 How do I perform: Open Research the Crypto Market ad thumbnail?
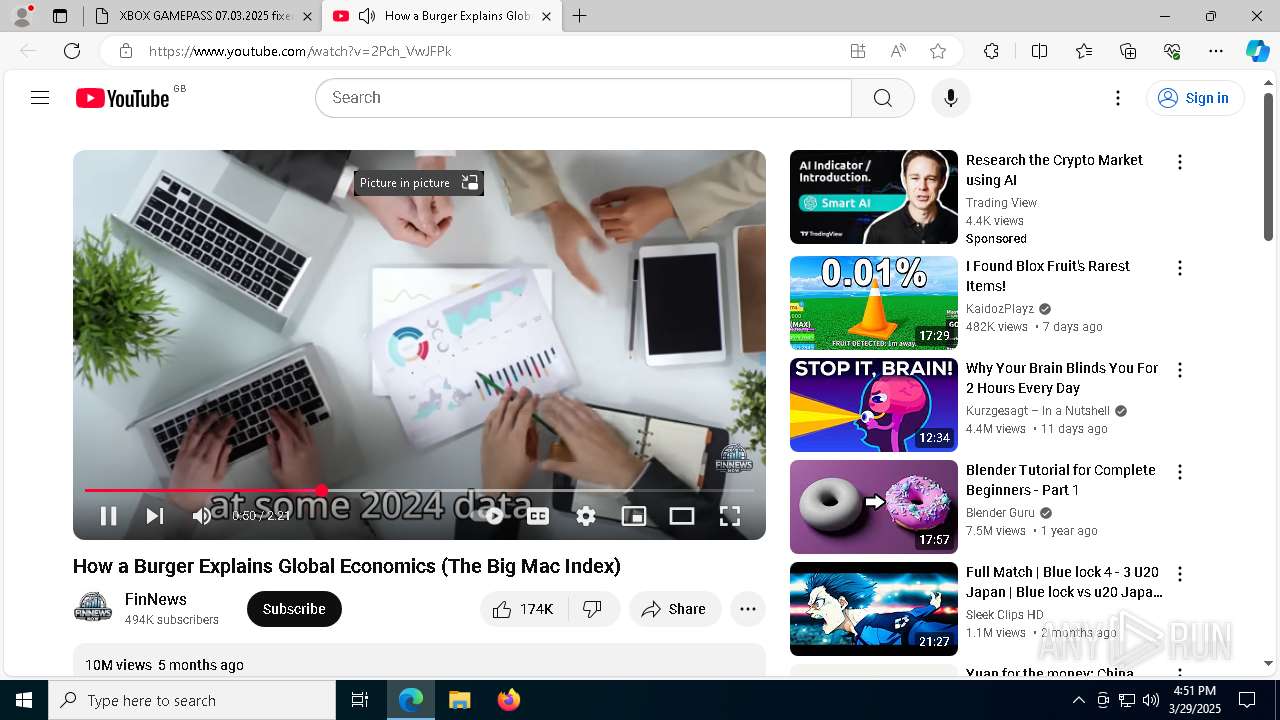tap(874, 197)
